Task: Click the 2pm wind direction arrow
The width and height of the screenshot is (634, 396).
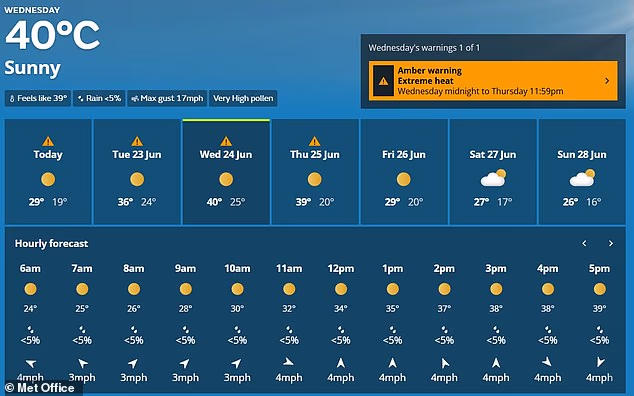Action: [444, 363]
